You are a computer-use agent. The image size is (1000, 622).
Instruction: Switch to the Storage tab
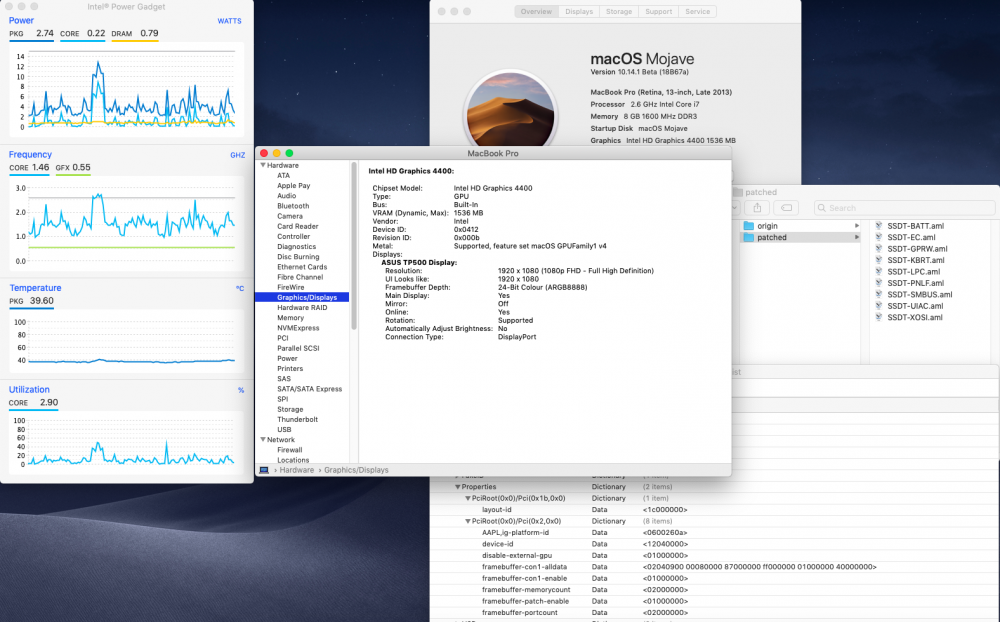click(619, 11)
